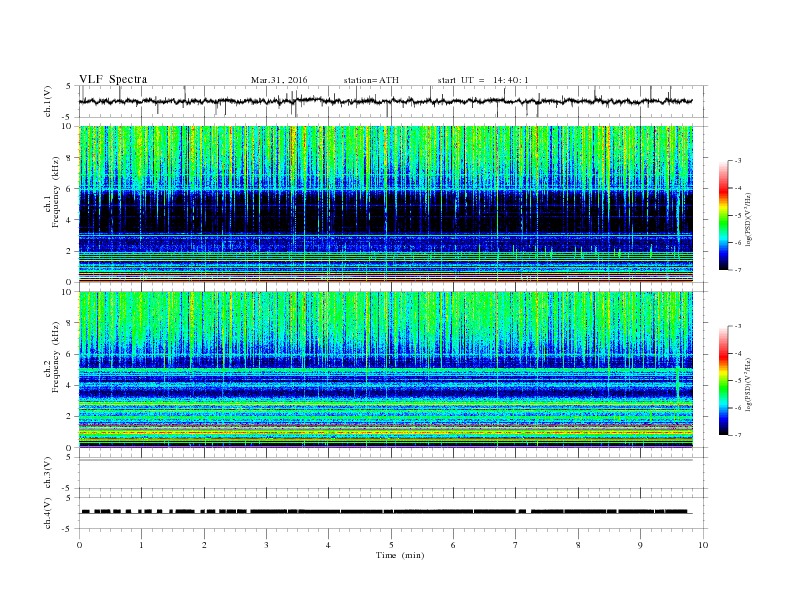
Task: Click time axis tick label '4'
Action: click(x=328, y=545)
